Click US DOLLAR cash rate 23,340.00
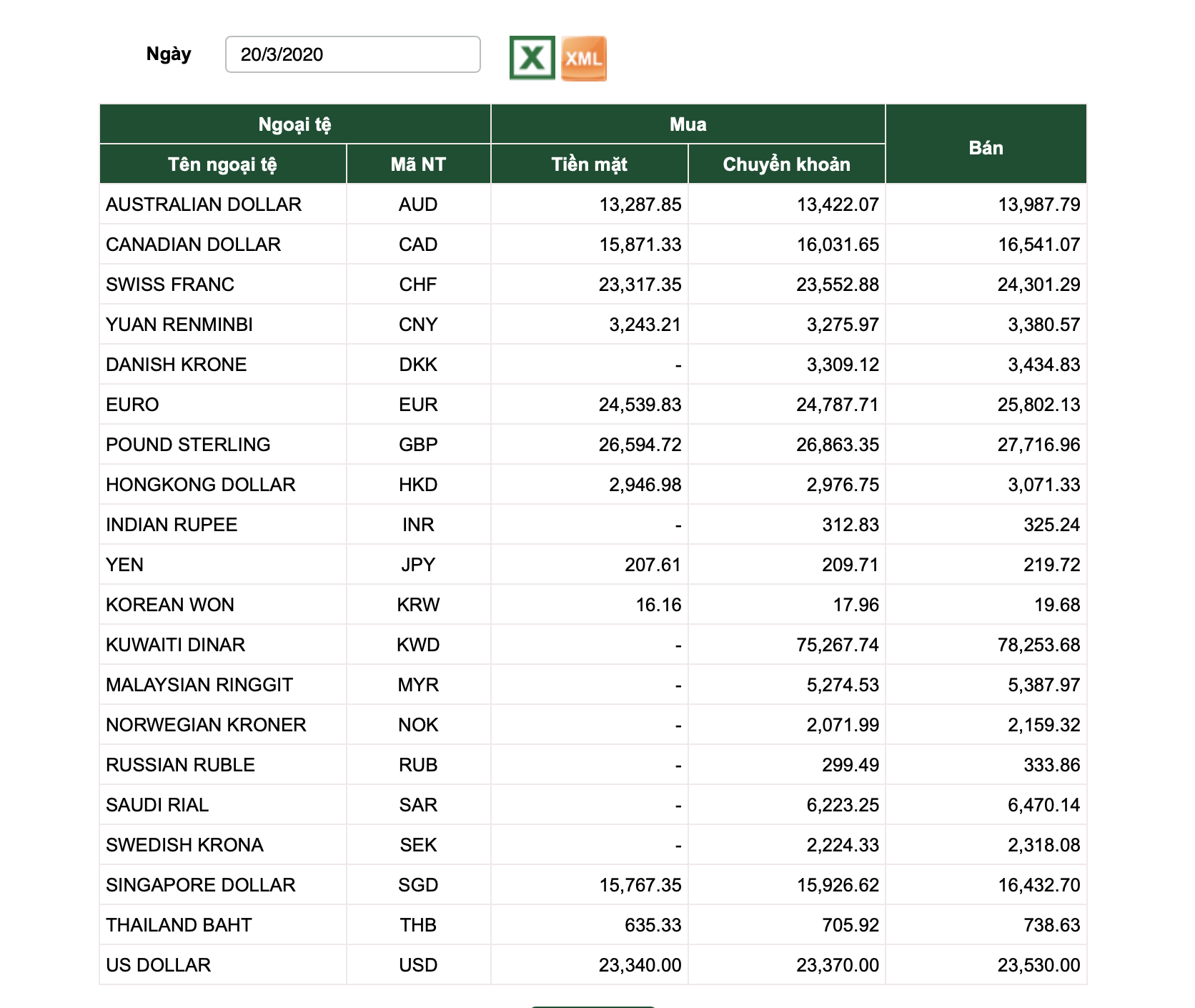Viewport: 1195px width, 1008px height. [640, 965]
